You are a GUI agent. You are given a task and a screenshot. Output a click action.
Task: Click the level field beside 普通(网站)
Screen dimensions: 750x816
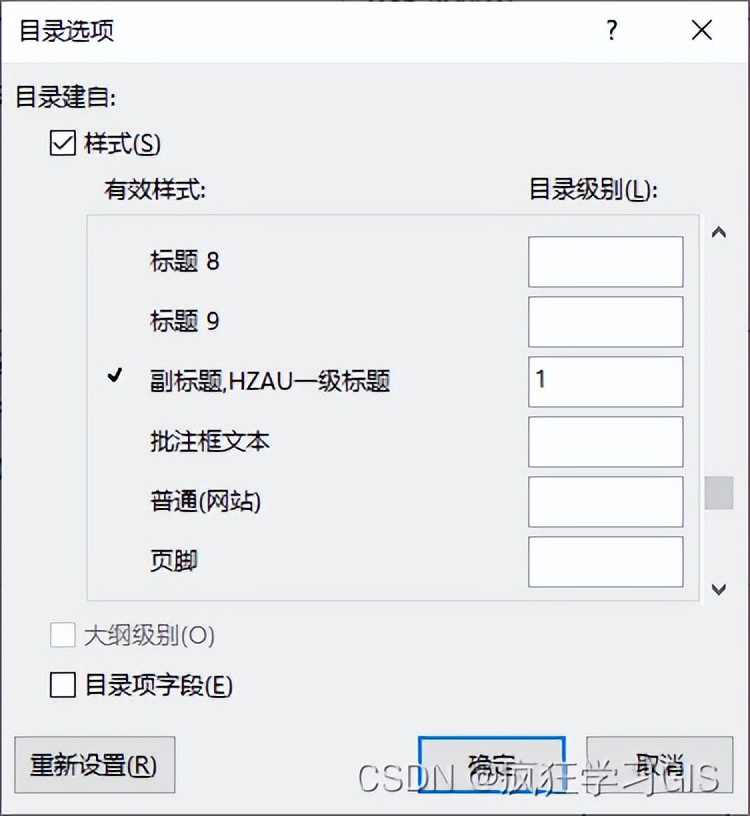click(x=605, y=501)
